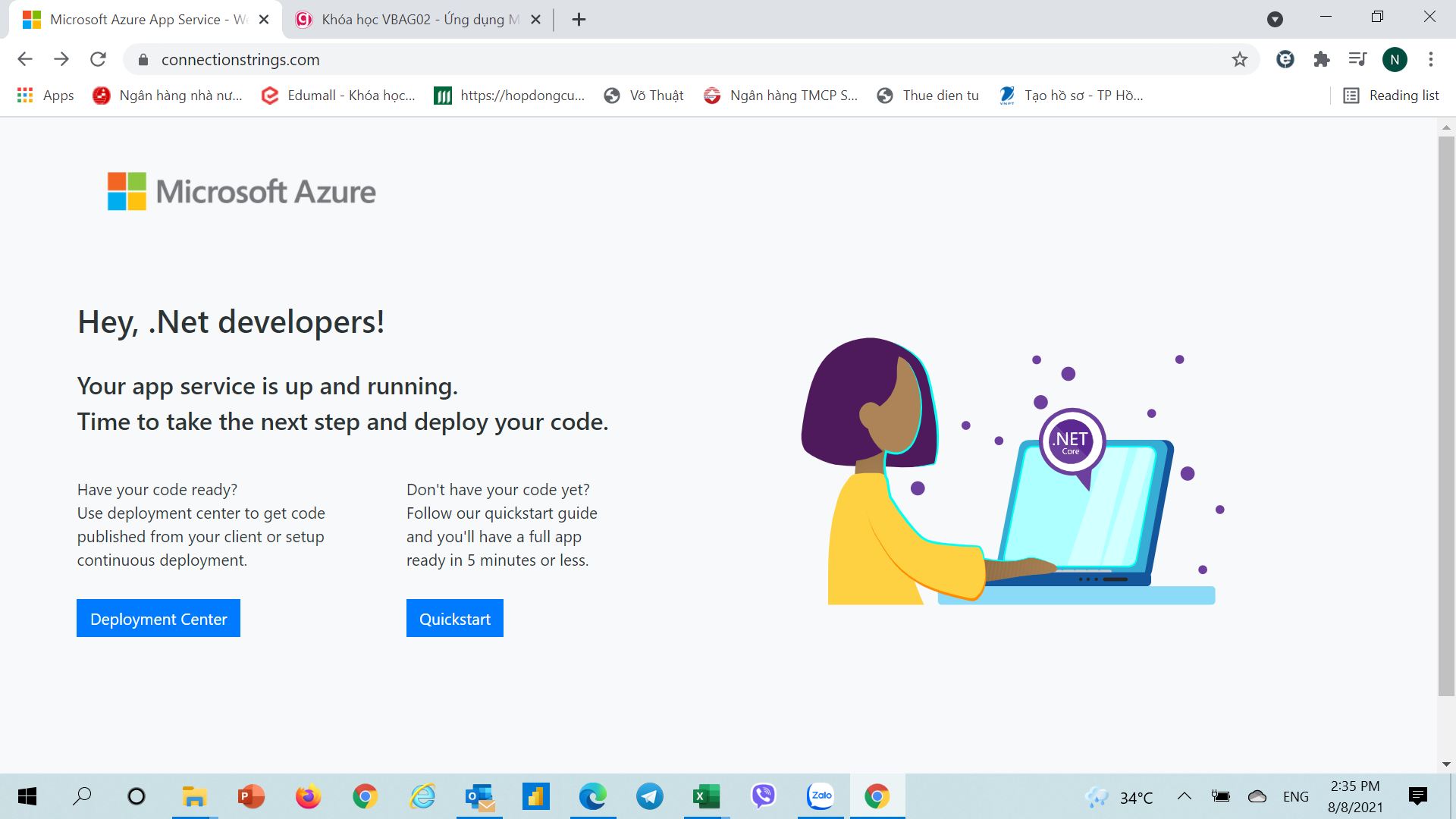Screen dimensions: 1456x819
Task: Click the Deployment Center button
Action: pyautogui.click(x=158, y=618)
